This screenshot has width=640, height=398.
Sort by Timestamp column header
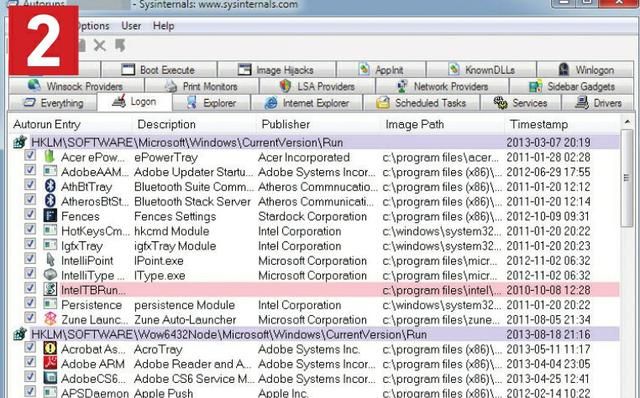click(562, 124)
